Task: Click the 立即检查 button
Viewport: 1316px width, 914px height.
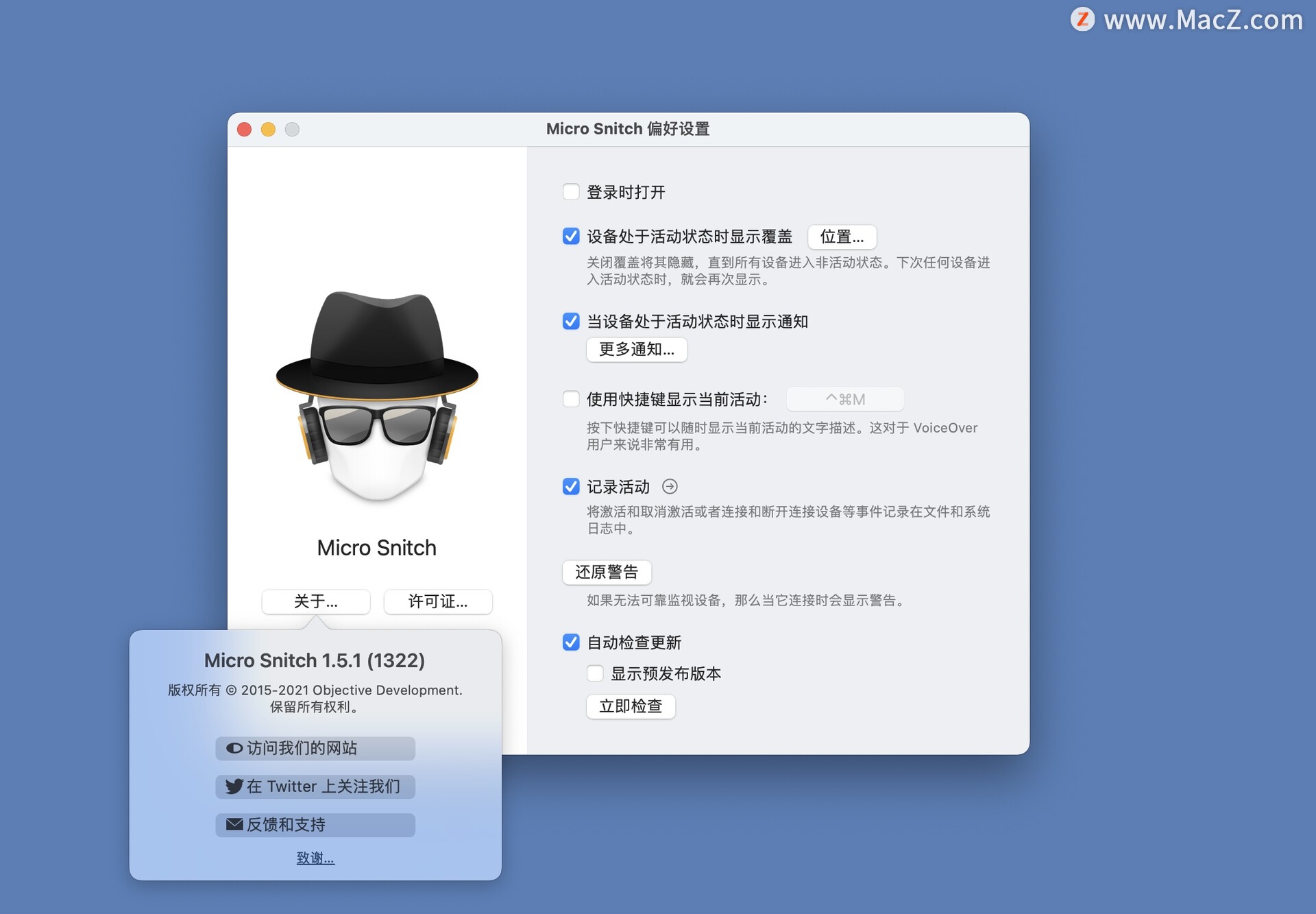Action: pos(631,706)
